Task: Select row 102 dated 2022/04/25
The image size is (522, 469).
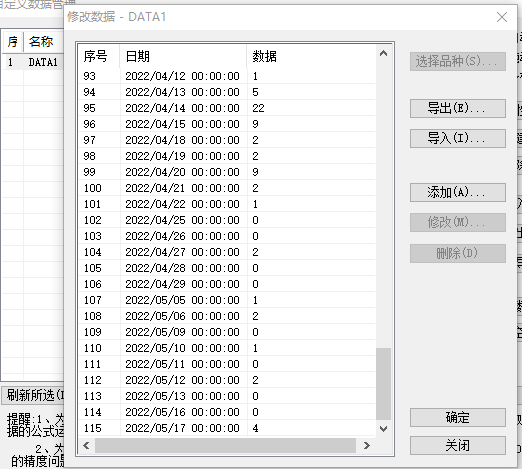Action: (227, 220)
